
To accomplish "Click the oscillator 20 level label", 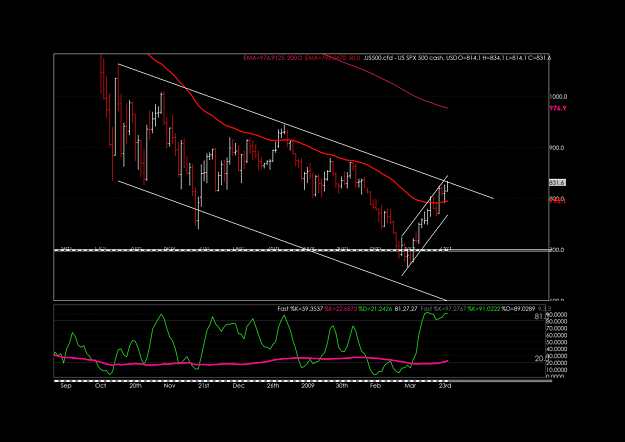I will pyautogui.click(x=541, y=359).
